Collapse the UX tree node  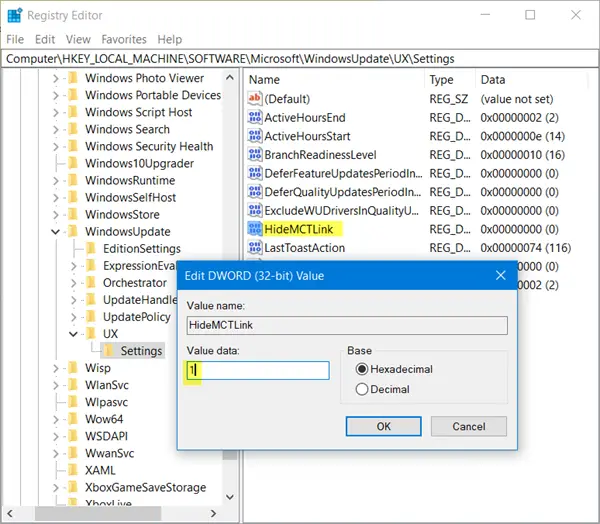(73, 334)
